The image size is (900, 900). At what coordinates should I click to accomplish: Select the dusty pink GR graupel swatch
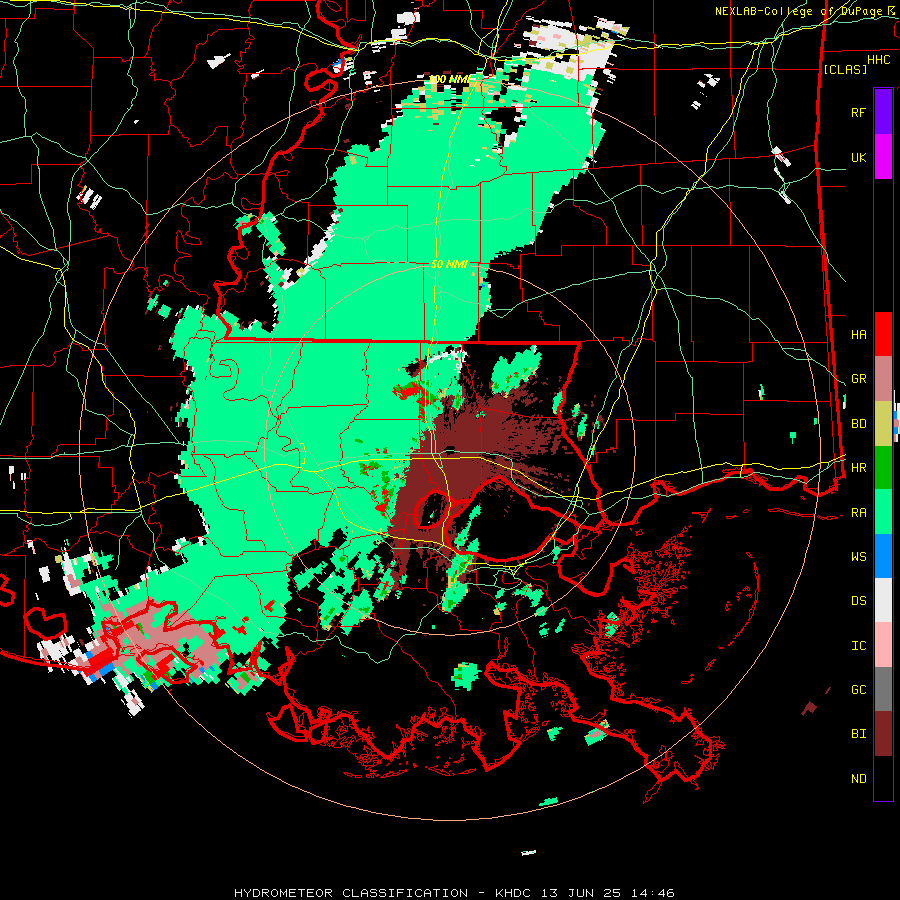tap(883, 378)
